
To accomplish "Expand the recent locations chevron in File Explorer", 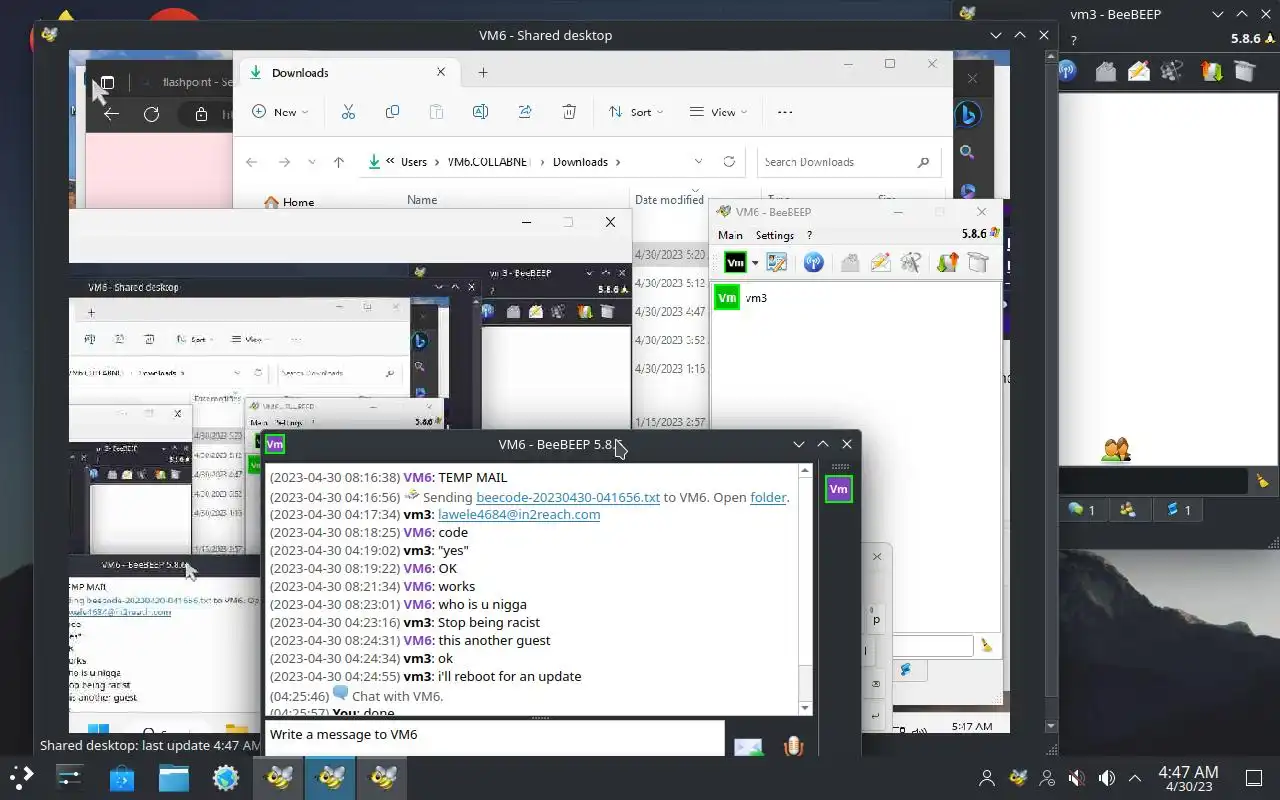I will (x=312, y=162).
